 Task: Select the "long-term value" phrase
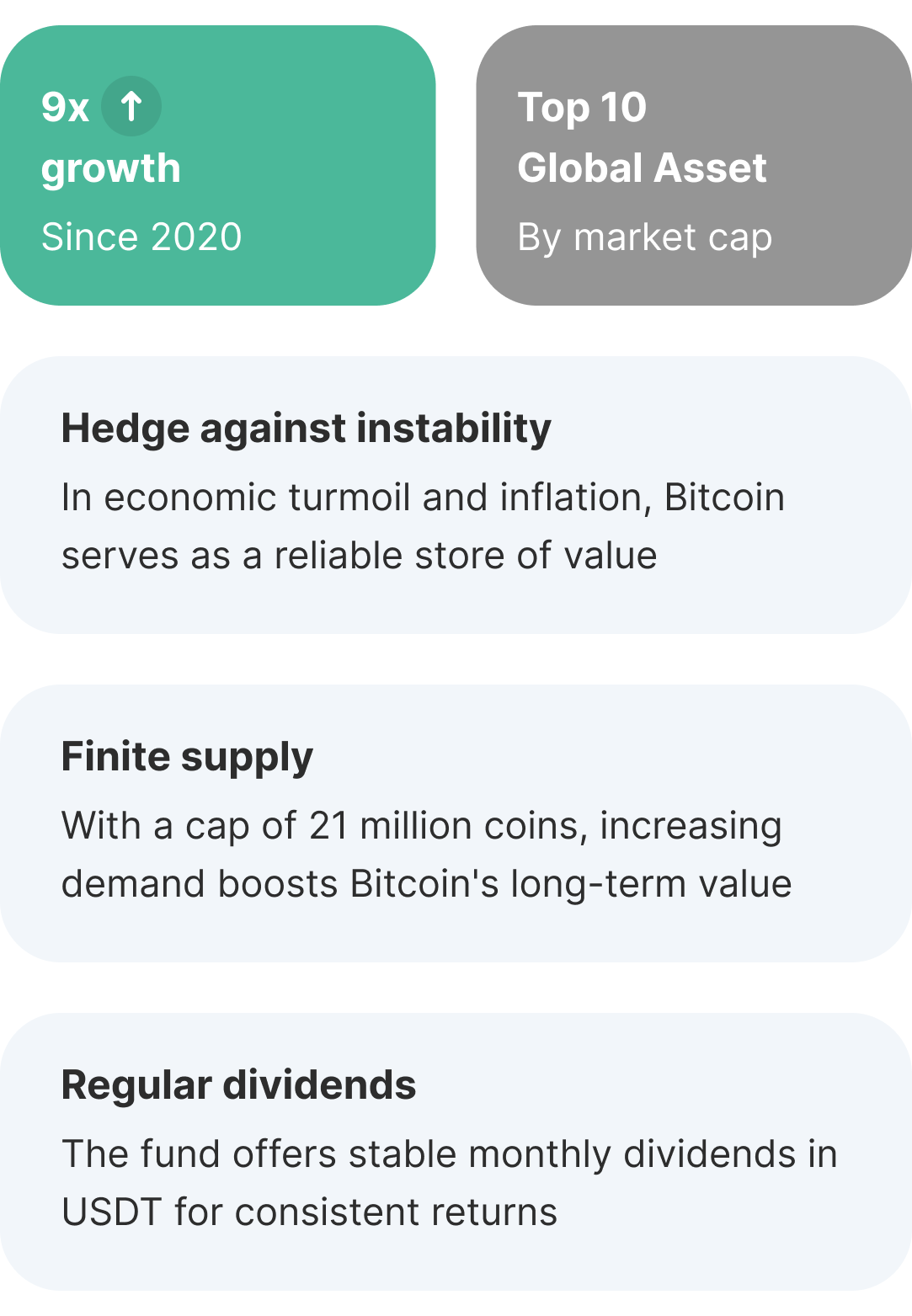(651, 885)
